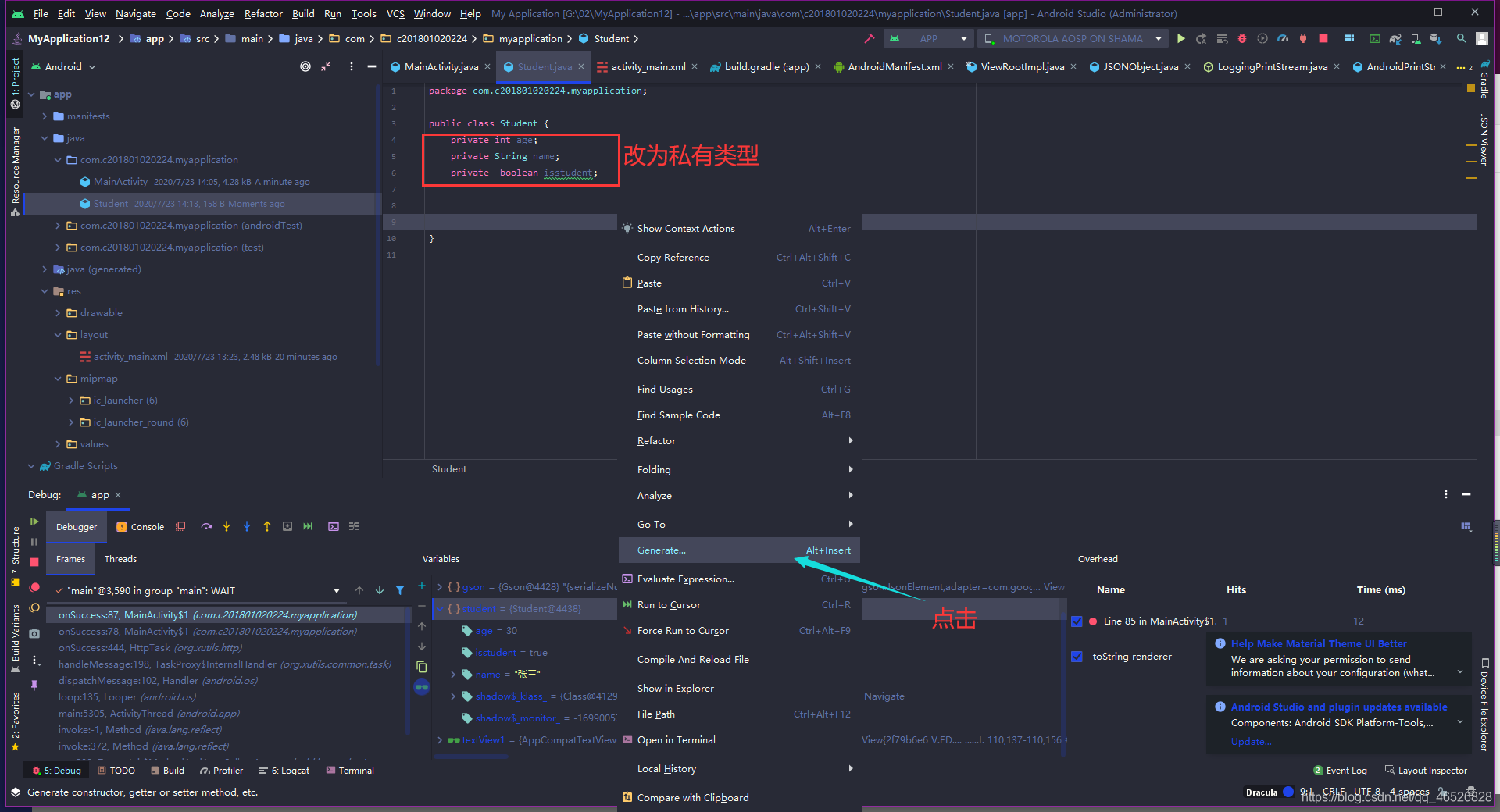Viewport: 1500px width, 812px height.
Task: Switch to the Threads tab
Action: pyautogui.click(x=120, y=559)
